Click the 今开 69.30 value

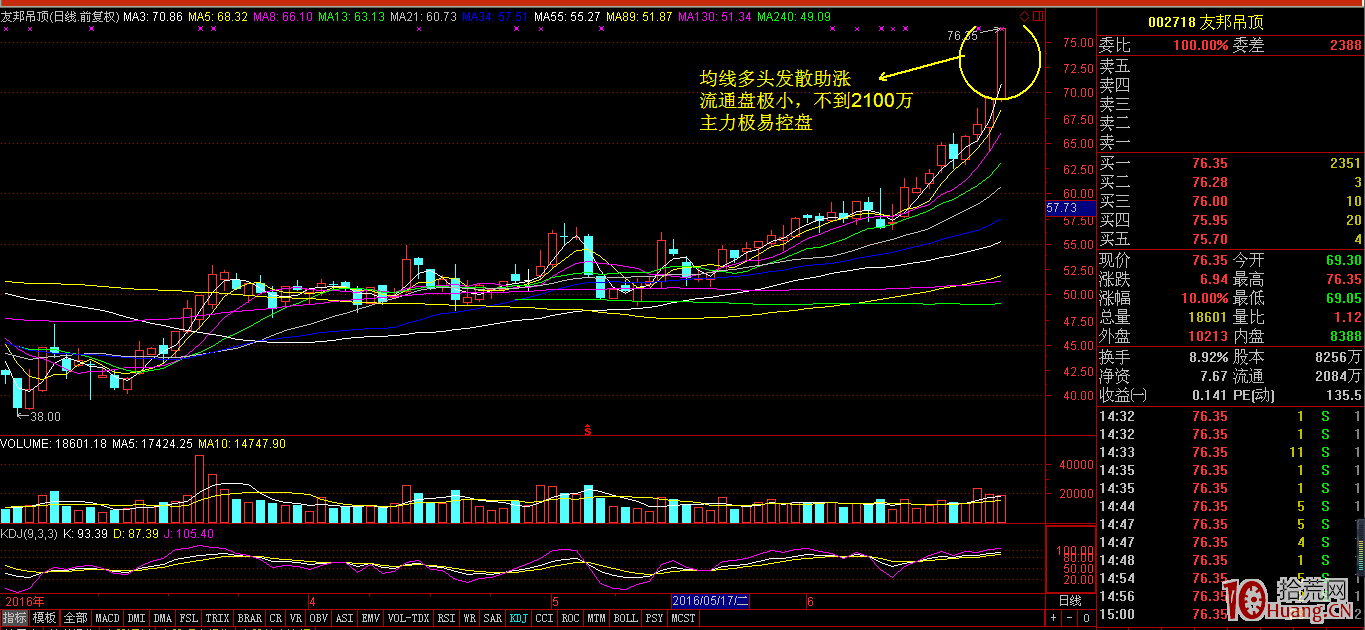click(1343, 260)
